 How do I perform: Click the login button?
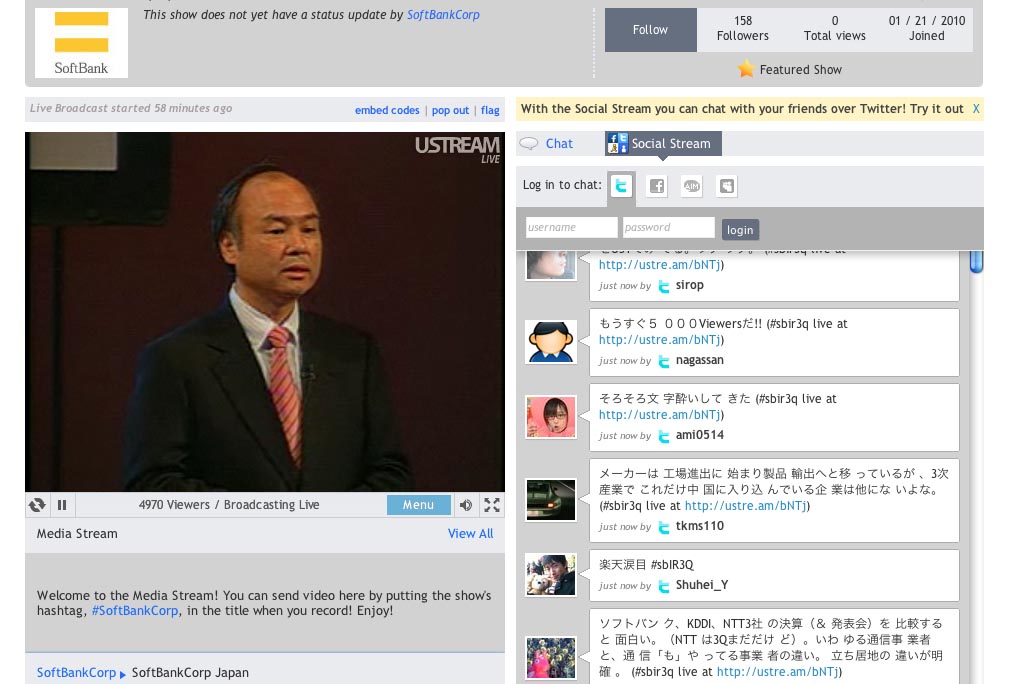(740, 230)
